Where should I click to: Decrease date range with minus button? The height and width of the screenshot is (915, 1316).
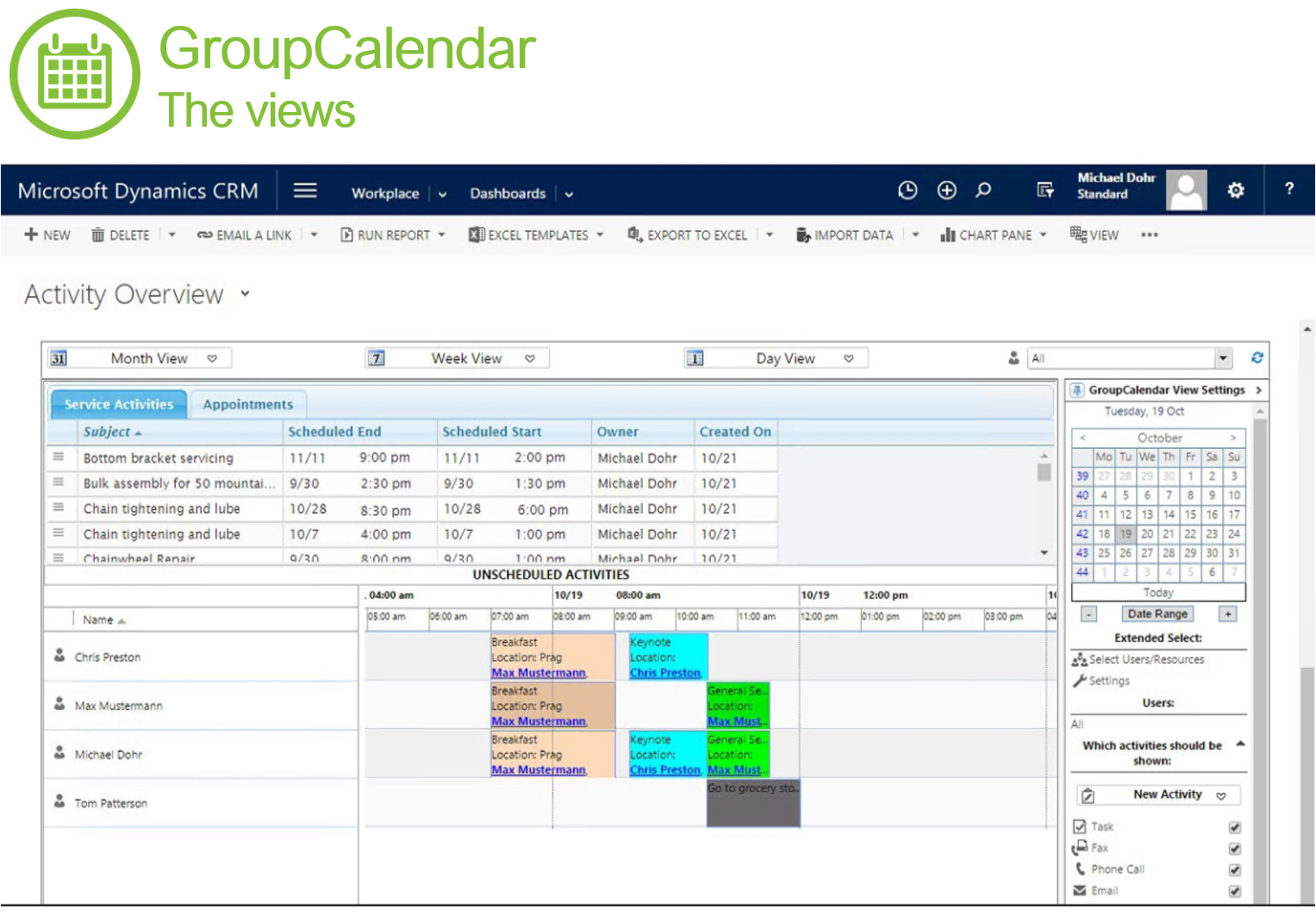coord(1089,614)
